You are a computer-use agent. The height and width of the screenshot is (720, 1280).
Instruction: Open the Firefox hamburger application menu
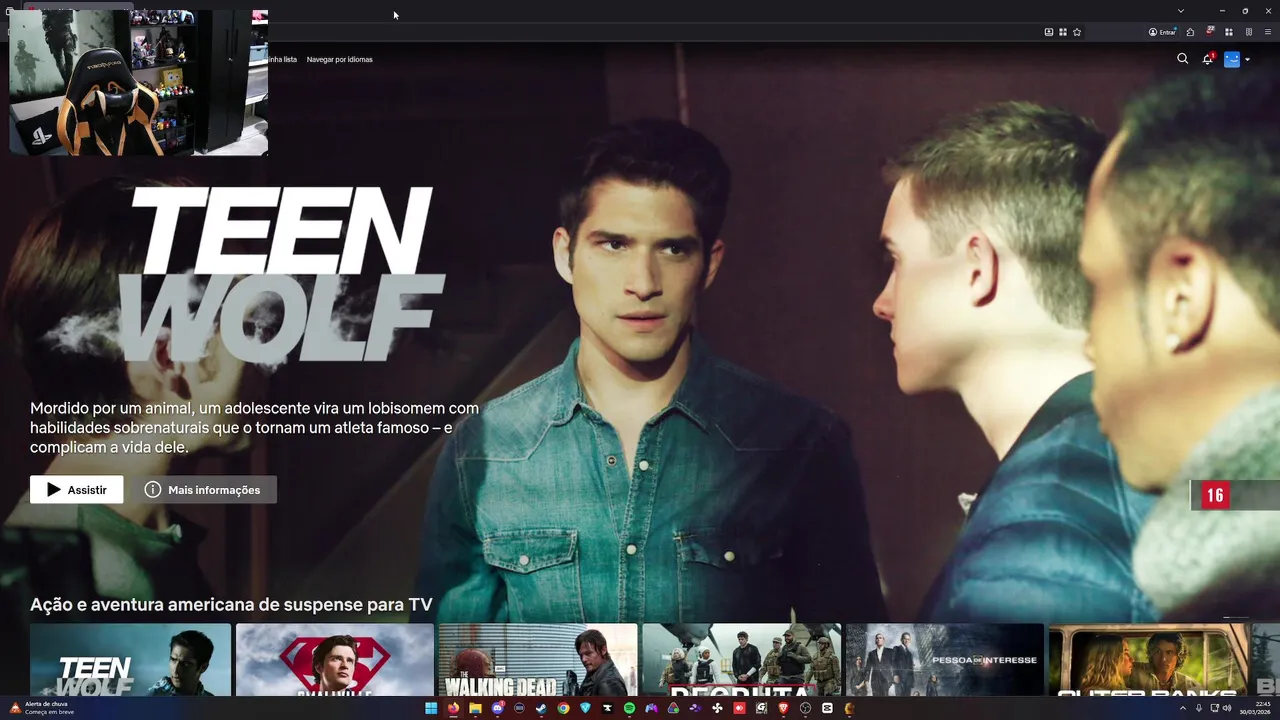(1268, 32)
